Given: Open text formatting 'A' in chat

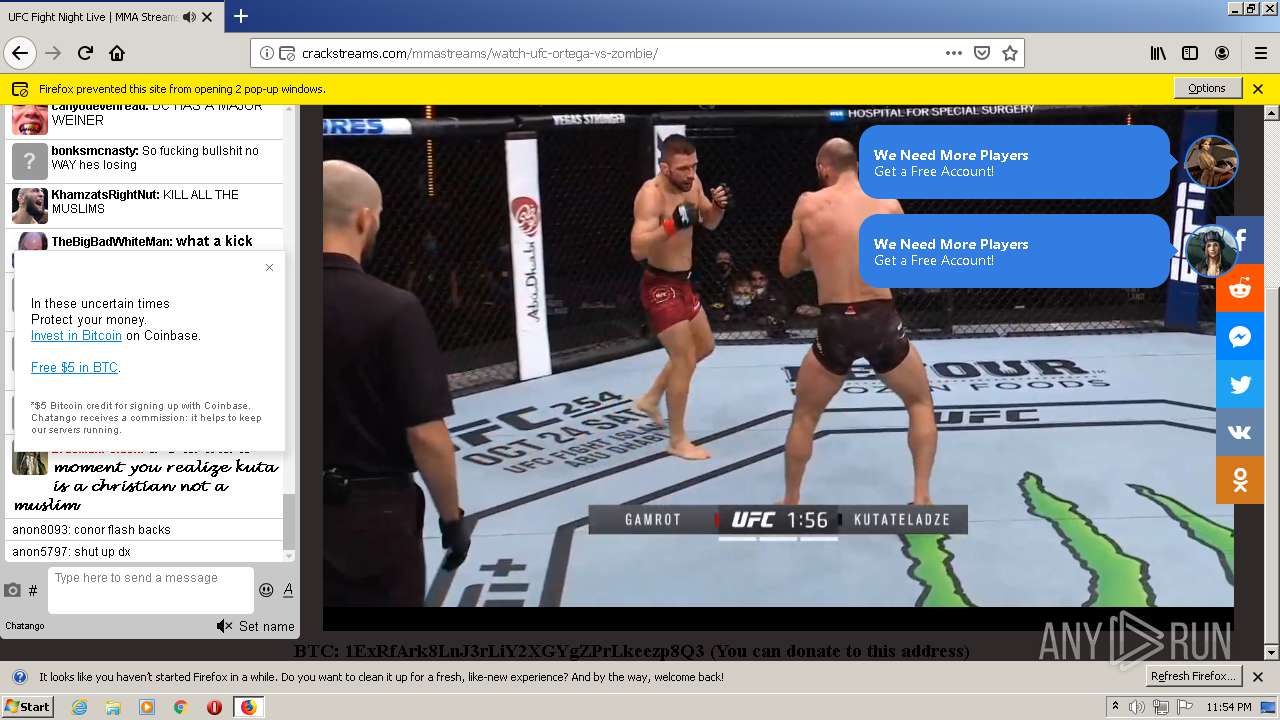Looking at the screenshot, I should click(288, 590).
